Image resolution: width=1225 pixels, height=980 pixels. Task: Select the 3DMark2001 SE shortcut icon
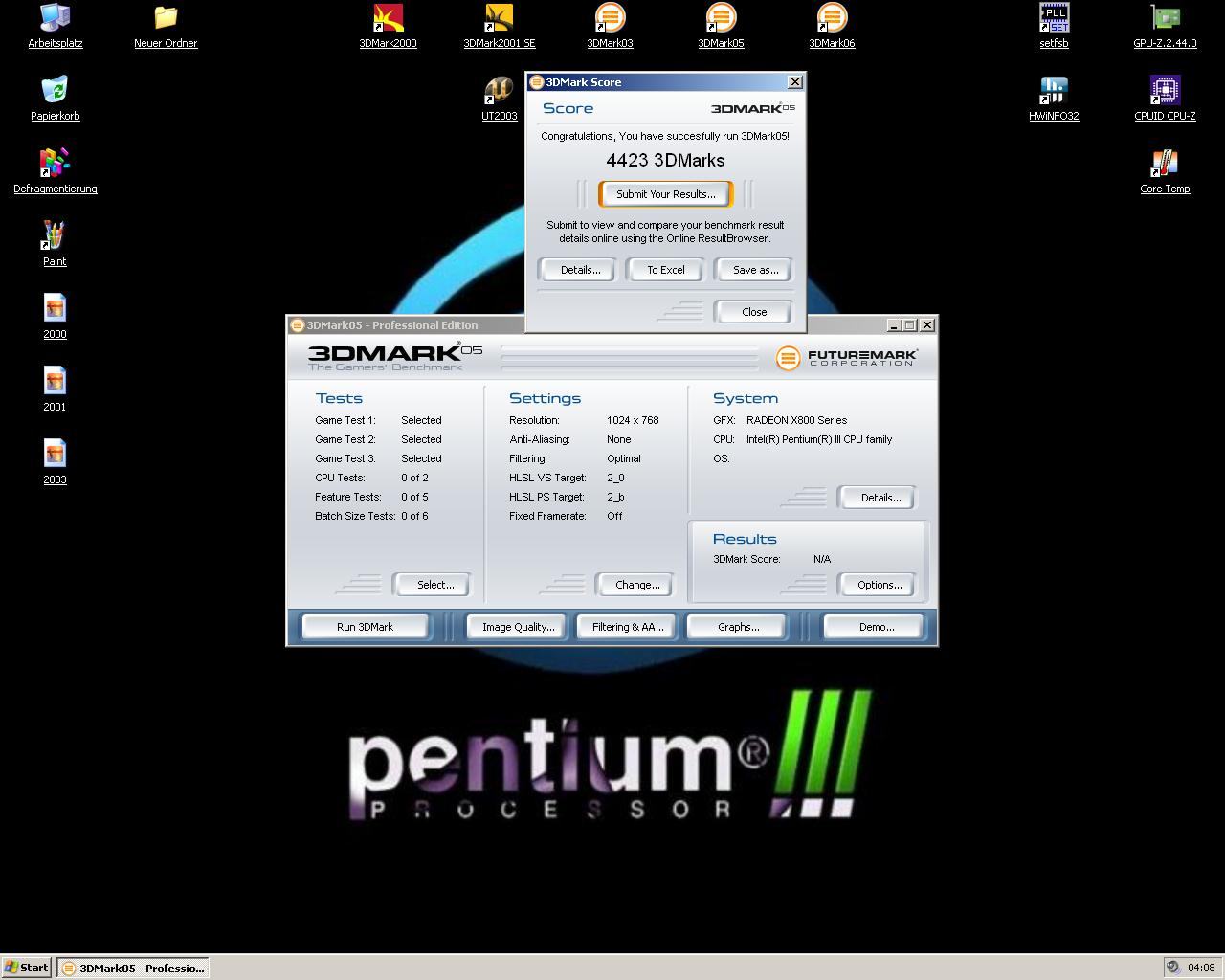click(x=499, y=26)
